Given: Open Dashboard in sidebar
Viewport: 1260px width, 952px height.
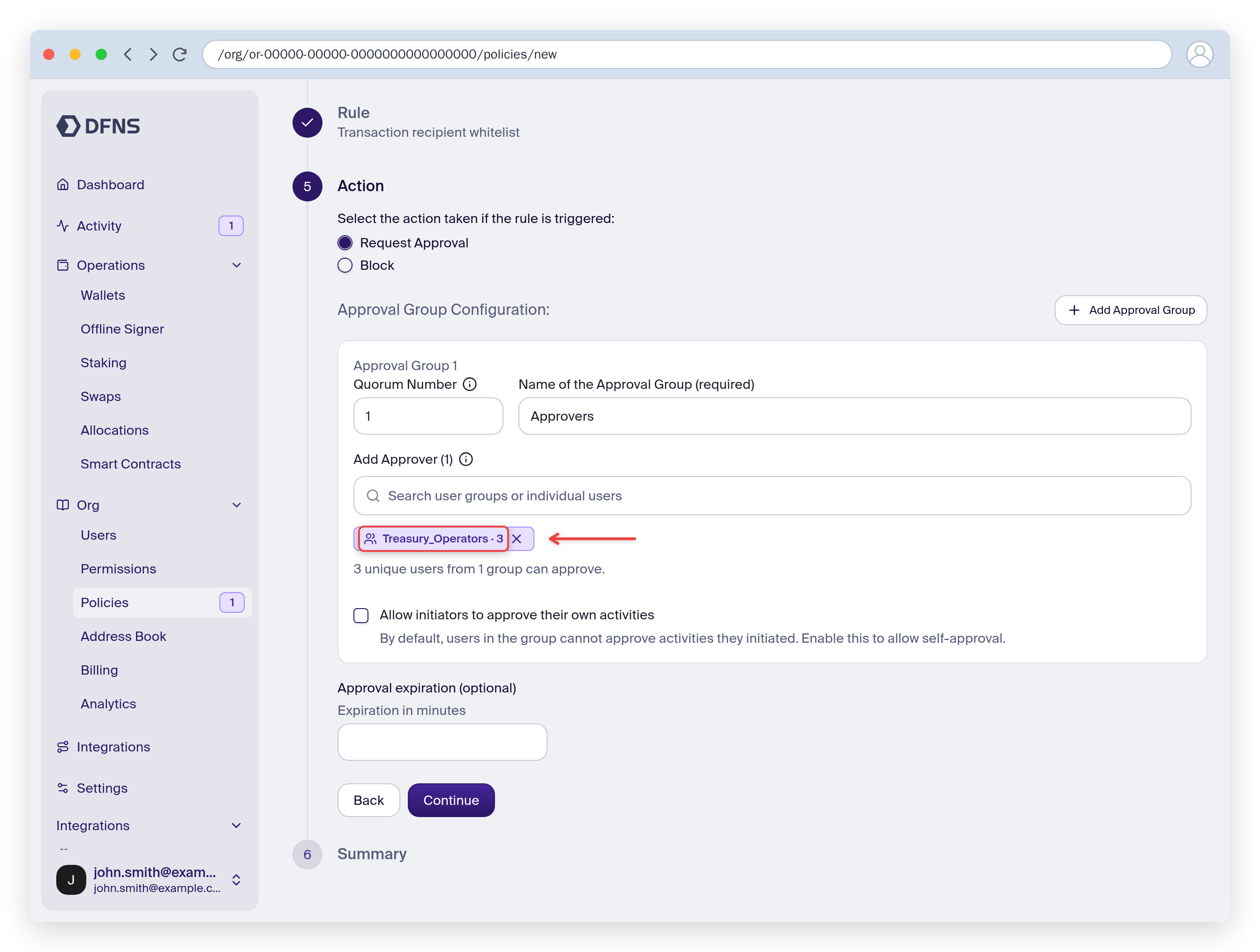Looking at the screenshot, I should tap(110, 185).
